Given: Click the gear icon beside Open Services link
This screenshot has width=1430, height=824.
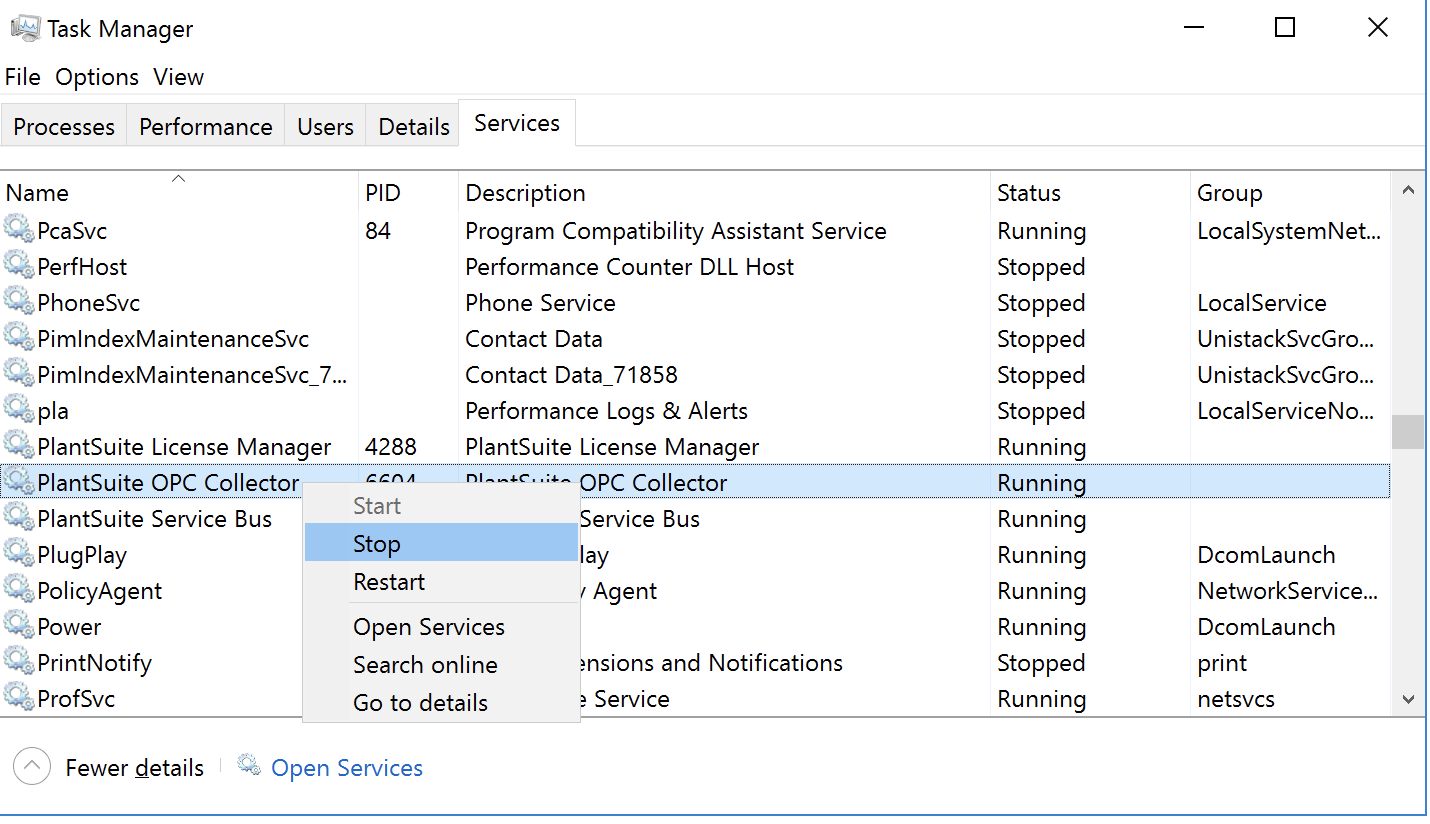Looking at the screenshot, I should point(249,767).
